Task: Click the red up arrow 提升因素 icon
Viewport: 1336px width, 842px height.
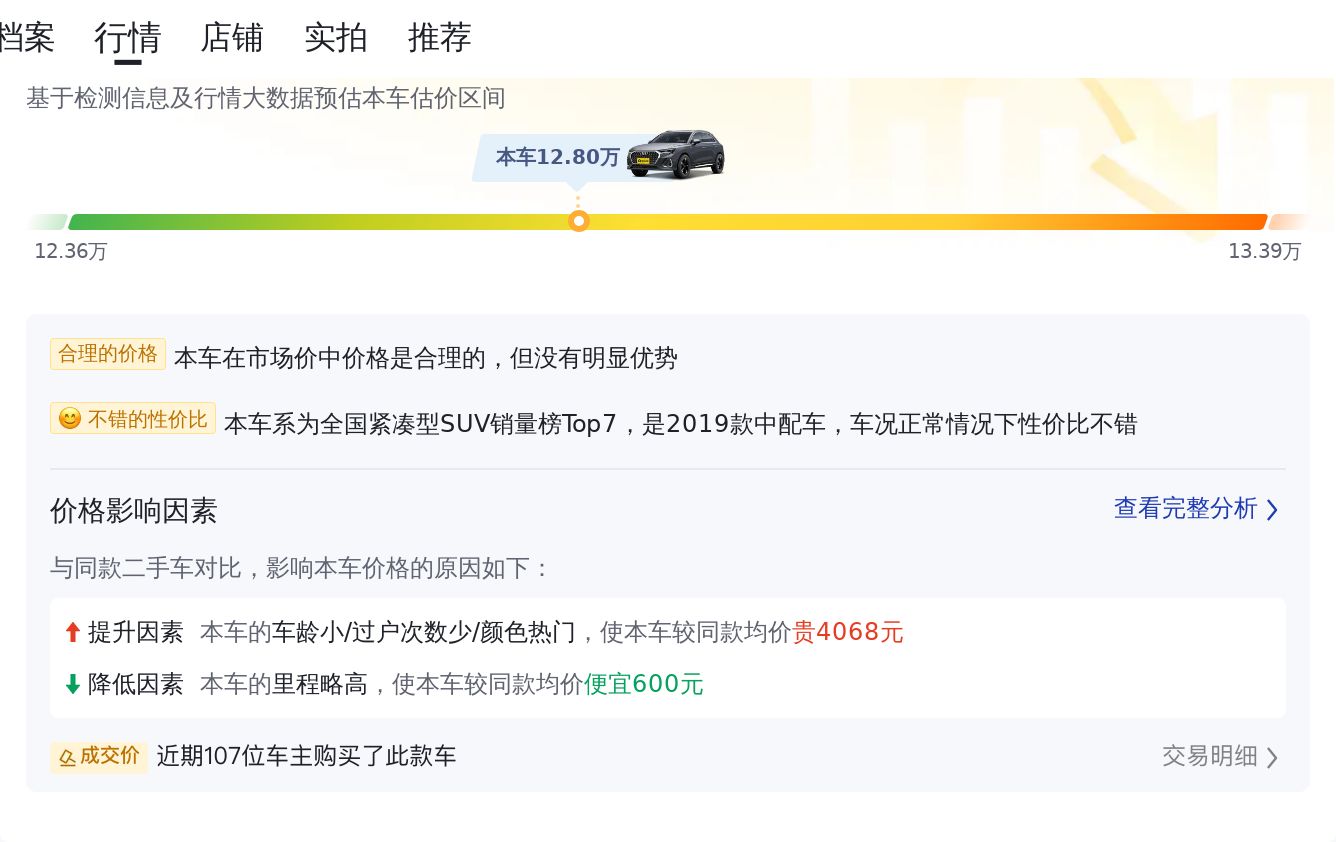Action: click(x=72, y=632)
